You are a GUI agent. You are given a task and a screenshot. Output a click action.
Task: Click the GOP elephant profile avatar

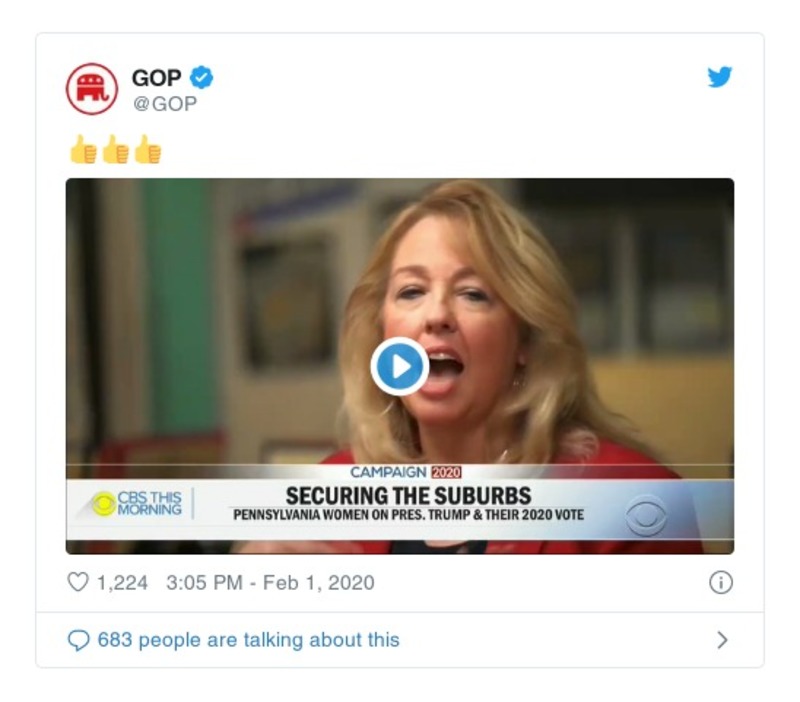click(x=92, y=88)
